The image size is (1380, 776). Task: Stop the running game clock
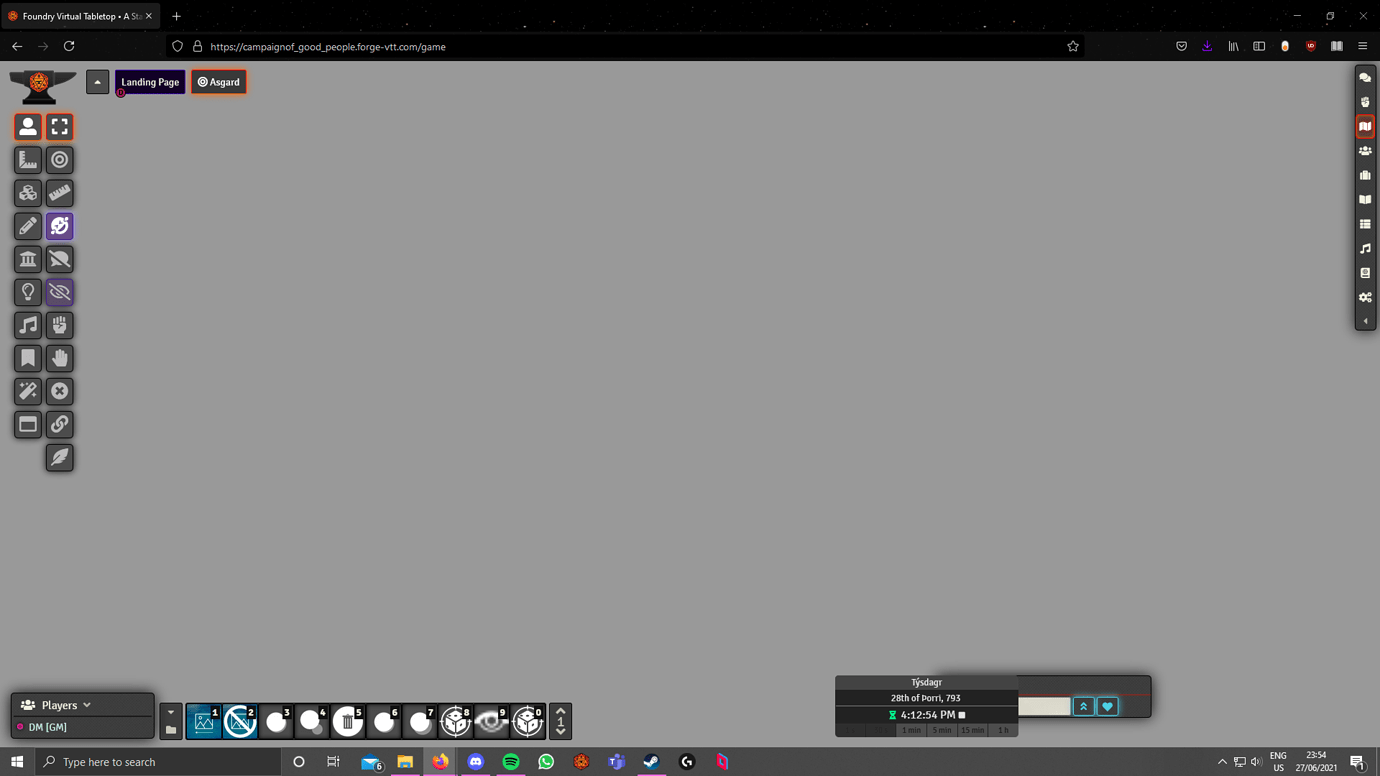(961, 715)
